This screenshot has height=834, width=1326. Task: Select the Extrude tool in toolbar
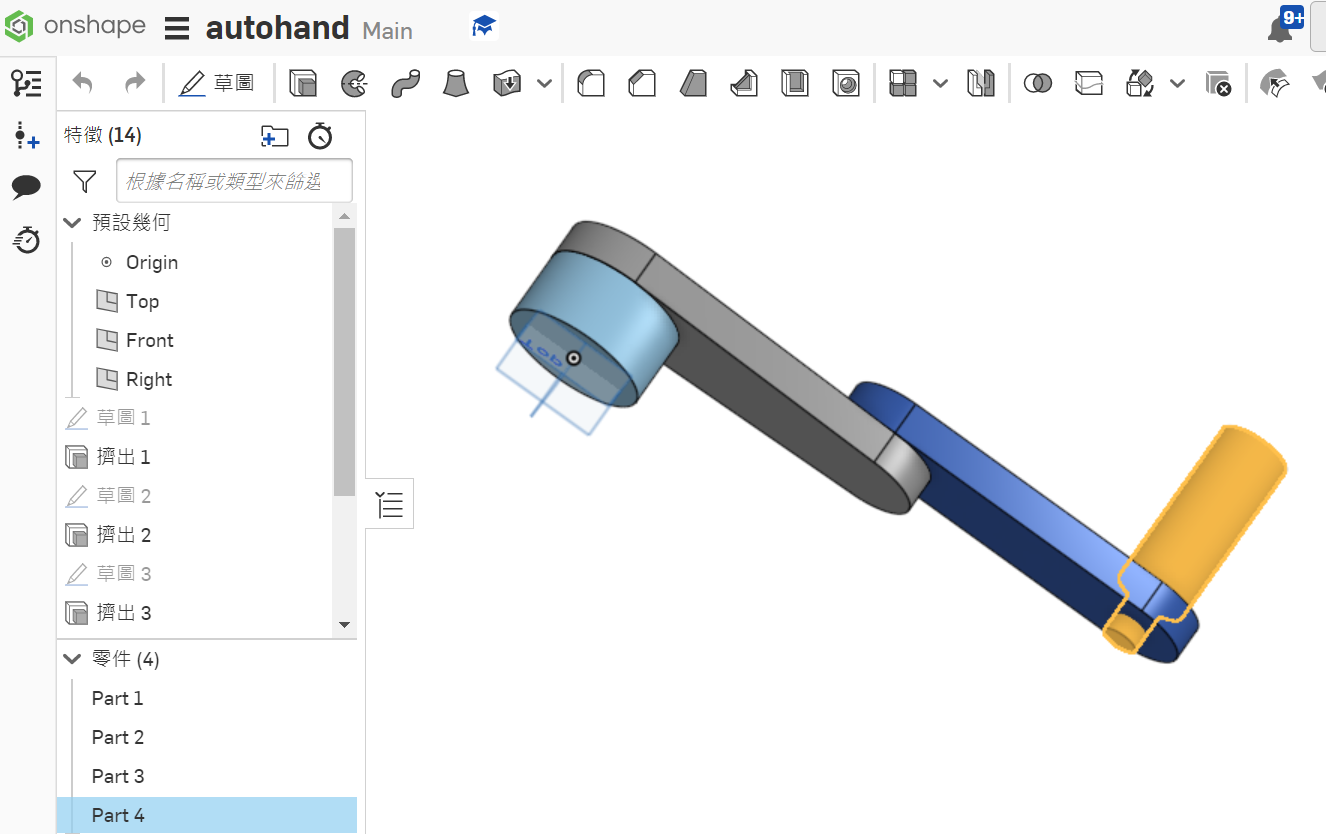[303, 83]
